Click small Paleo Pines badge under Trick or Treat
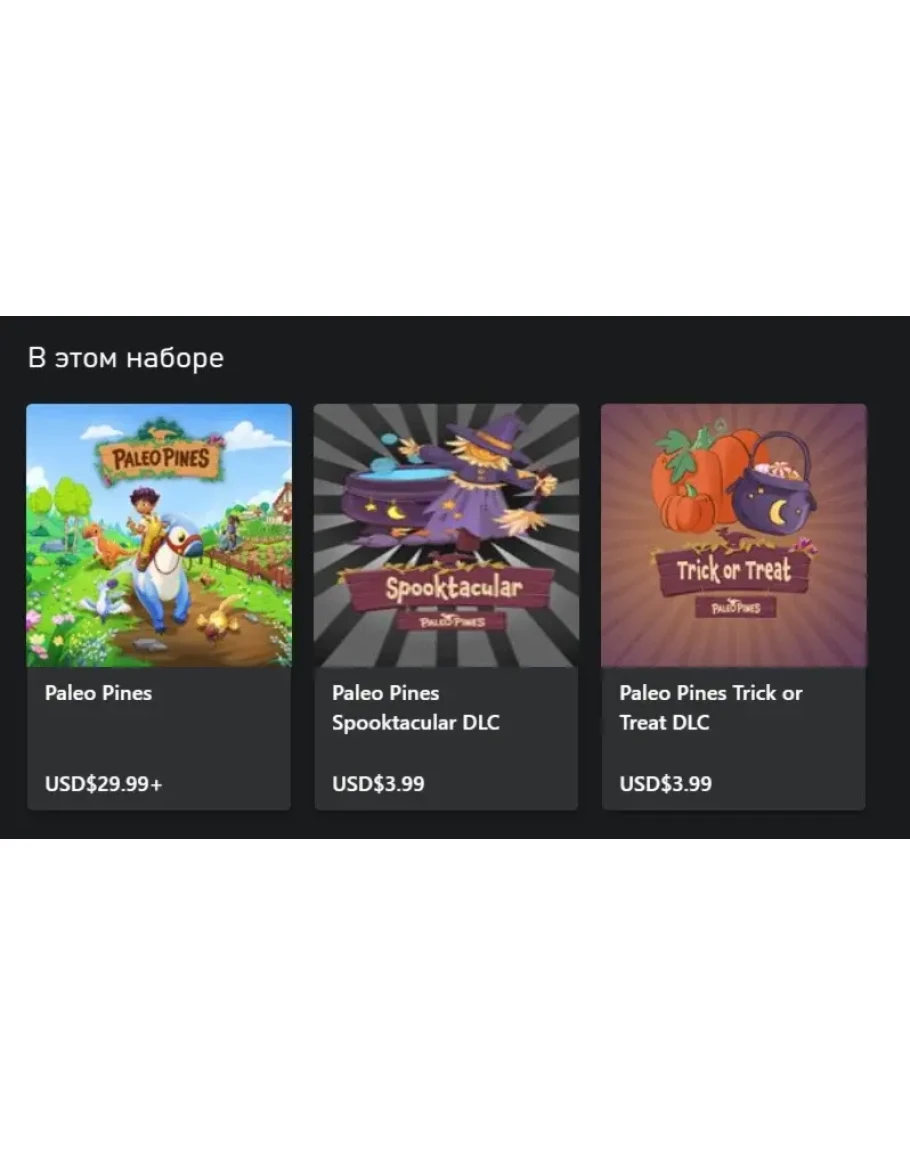The image size is (910, 1155). click(735, 607)
